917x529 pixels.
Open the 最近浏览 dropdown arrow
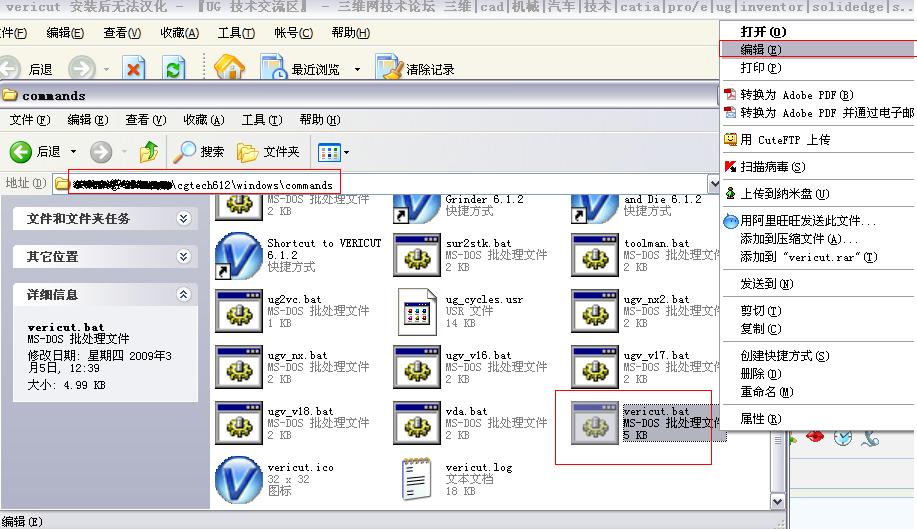(357, 70)
